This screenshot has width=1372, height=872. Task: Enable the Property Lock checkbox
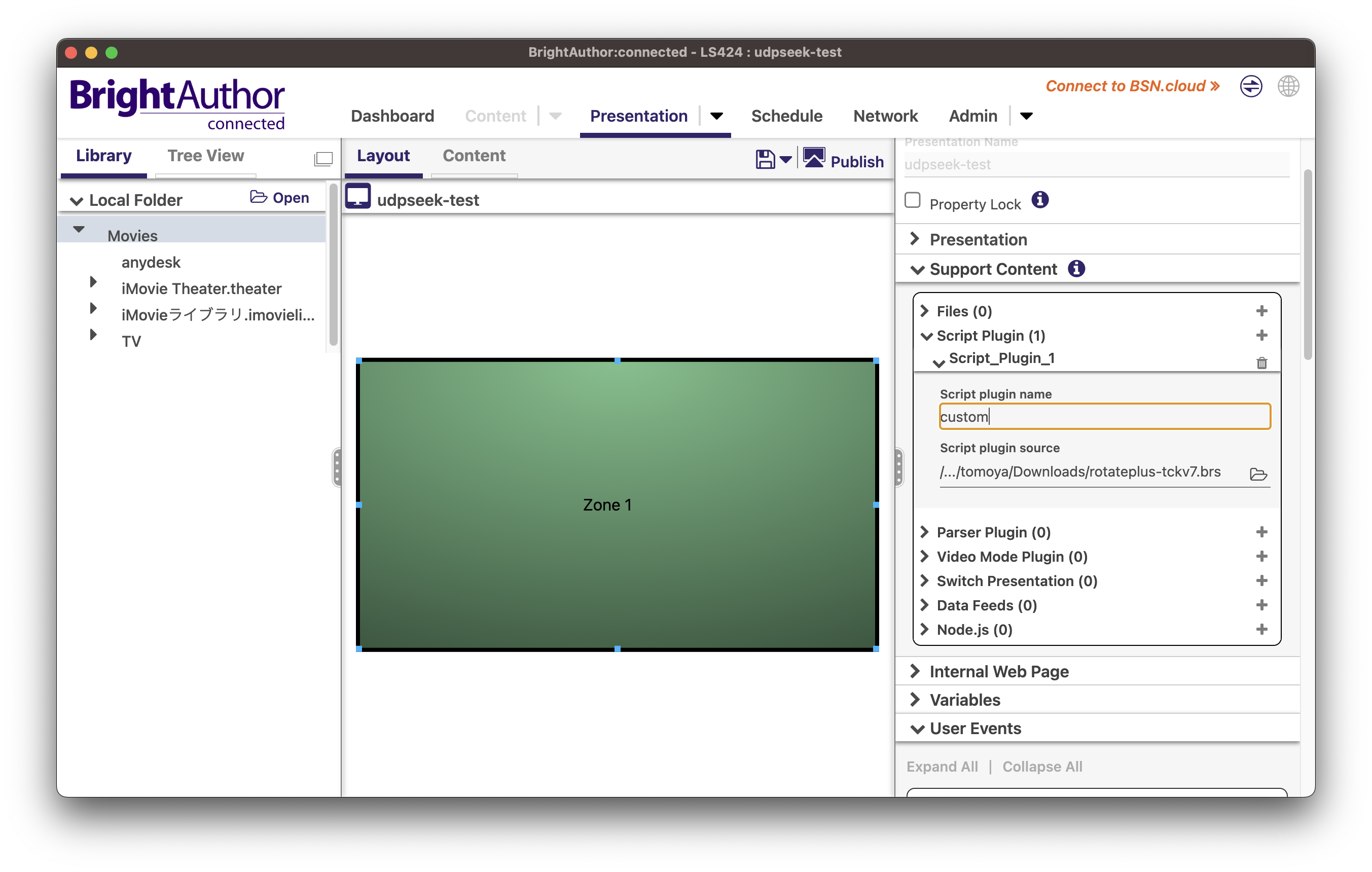click(913, 200)
